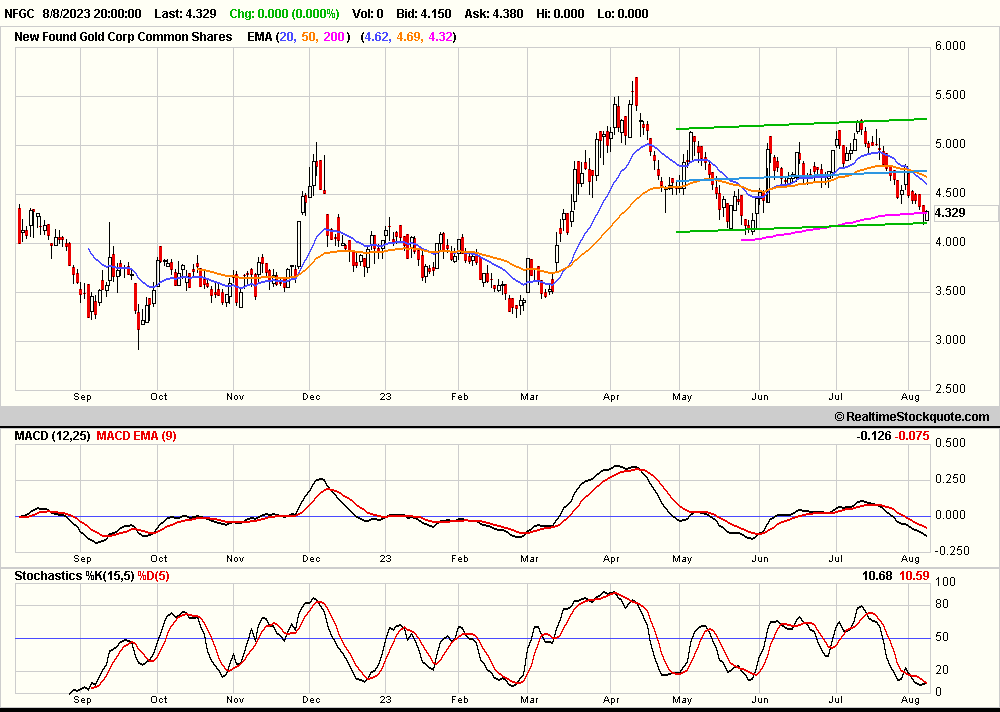Viewport: 1000px width, 712px height.
Task: Click the Sep label on stochastics panel axis
Action: [82, 700]
